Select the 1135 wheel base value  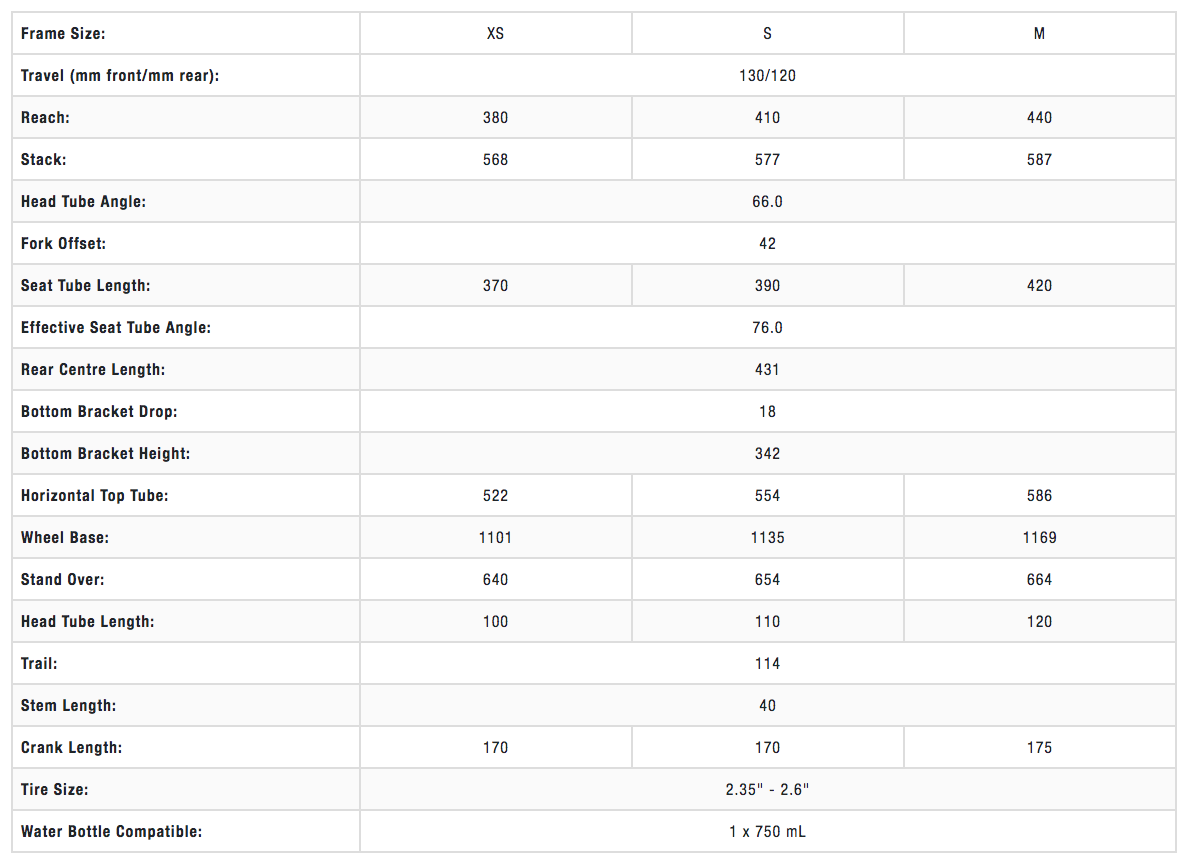(x=767, y=538)
